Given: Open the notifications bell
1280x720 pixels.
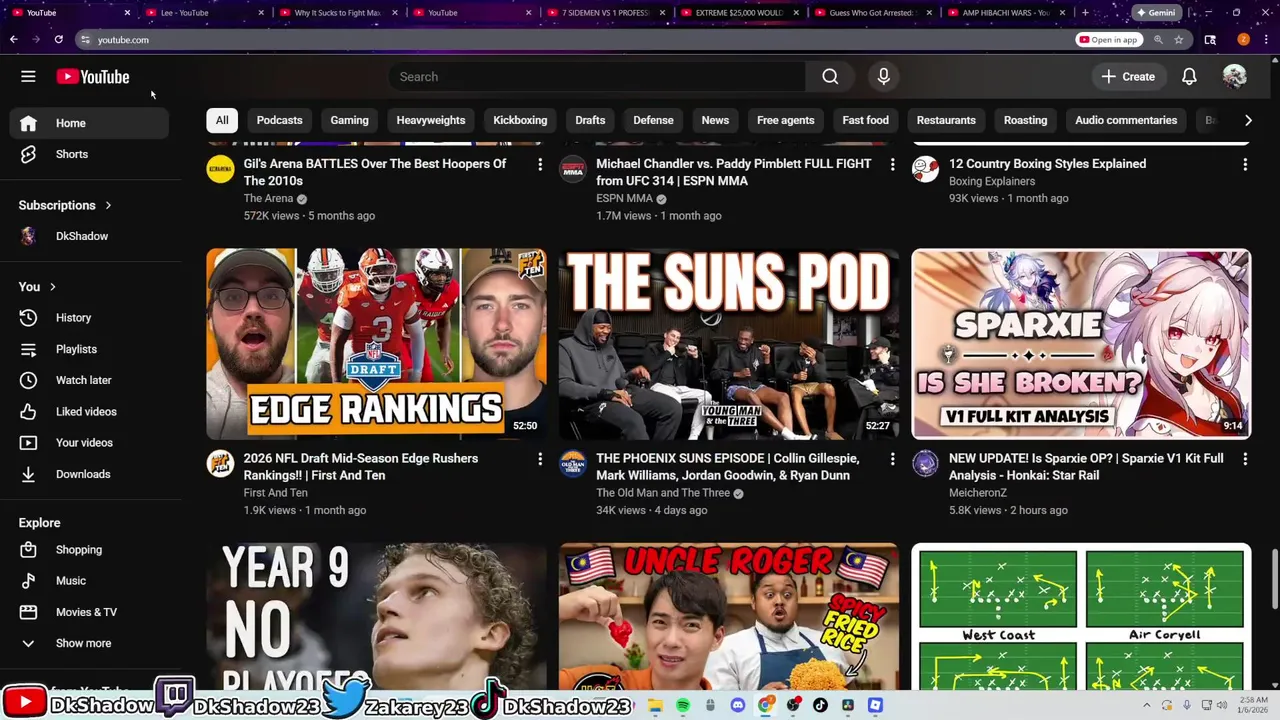Looking at the screenshot, I should click(1189, 77).
